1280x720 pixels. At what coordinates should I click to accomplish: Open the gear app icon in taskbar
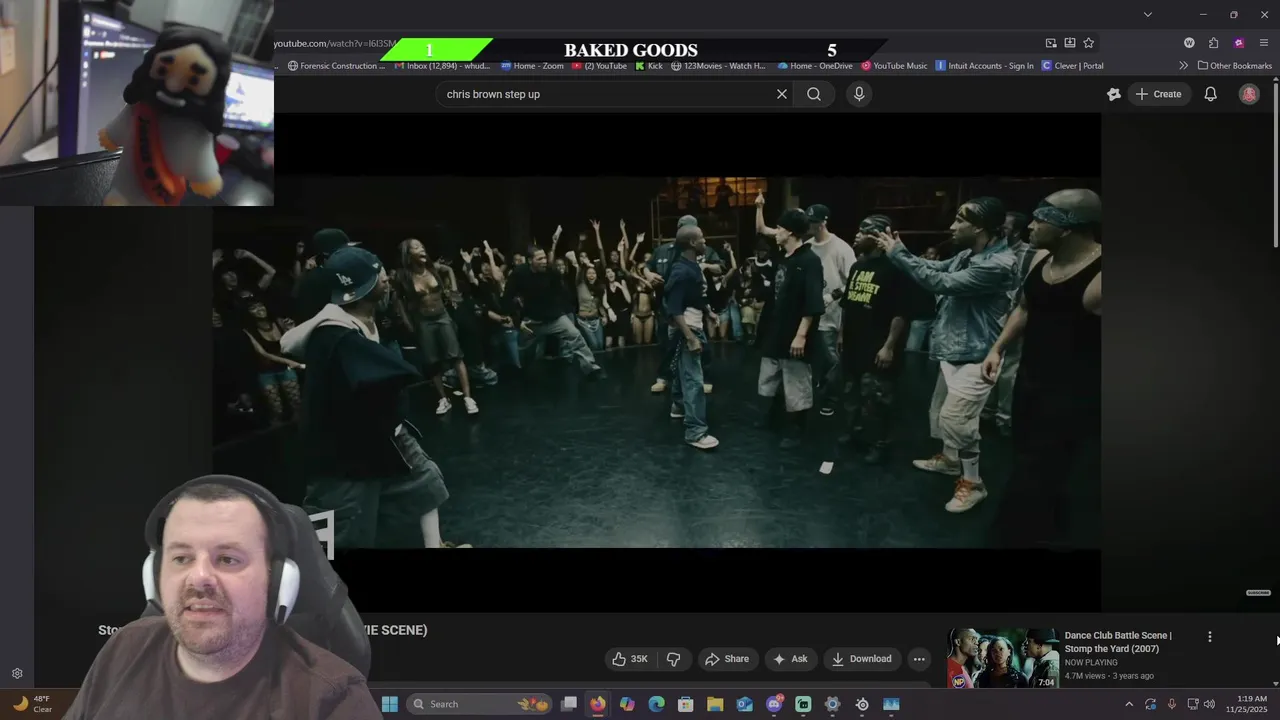point(832,704)
